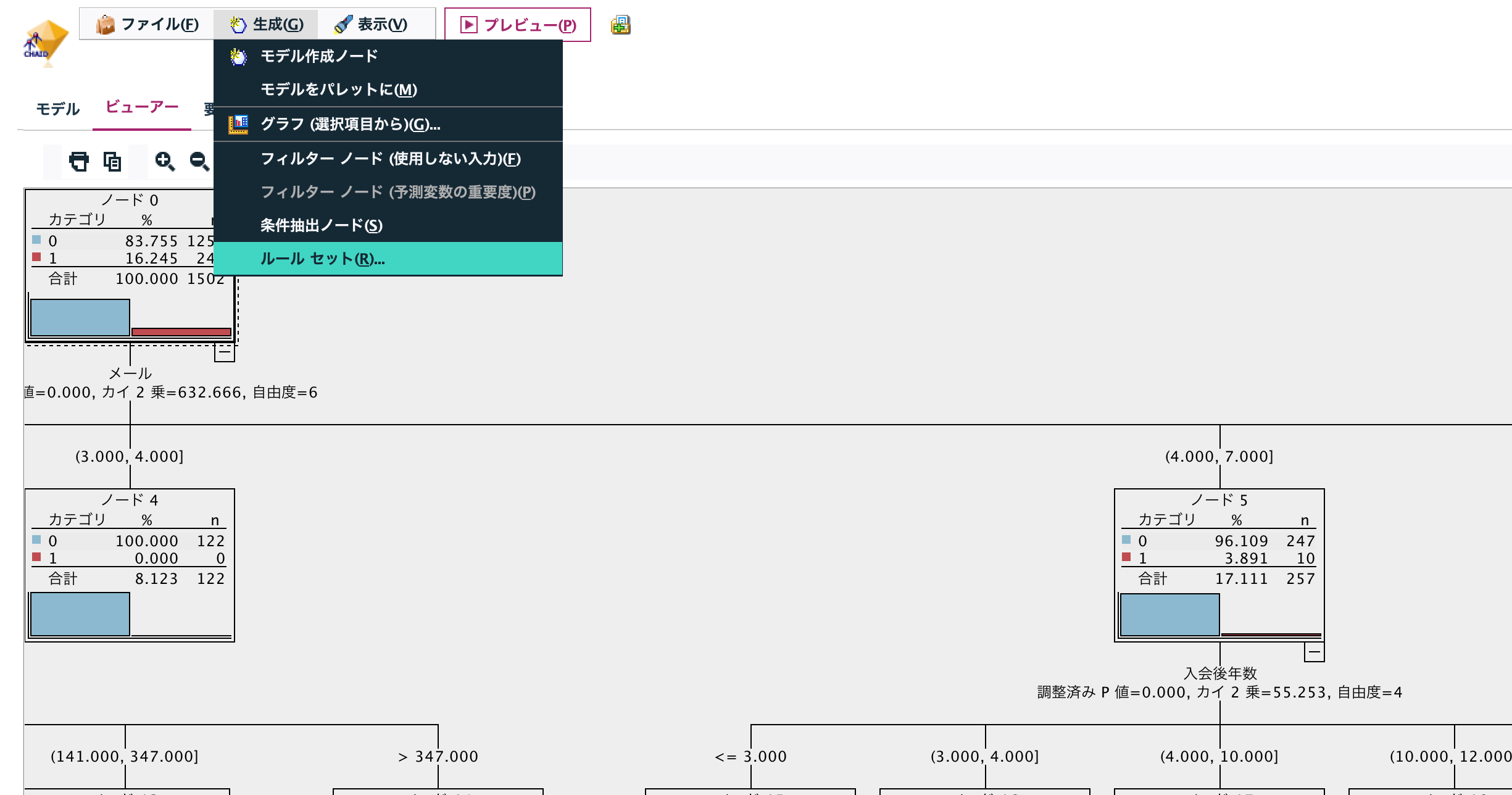Image resolution: width=1512 pixels, height=795 pixels.
Task: Click the add to project icon near プレビュー
Action: coord(621,25)
